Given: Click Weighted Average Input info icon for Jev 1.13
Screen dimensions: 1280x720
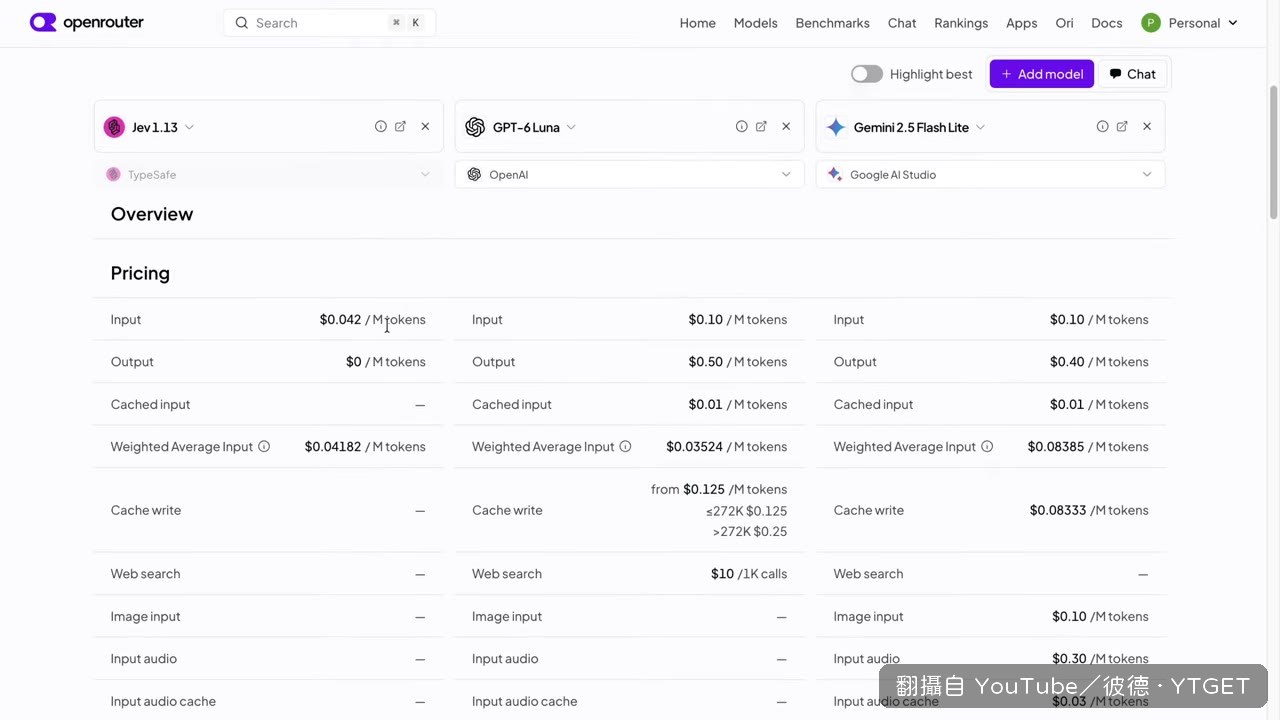Looking at the screenshot, I should (x=264, y=447).
